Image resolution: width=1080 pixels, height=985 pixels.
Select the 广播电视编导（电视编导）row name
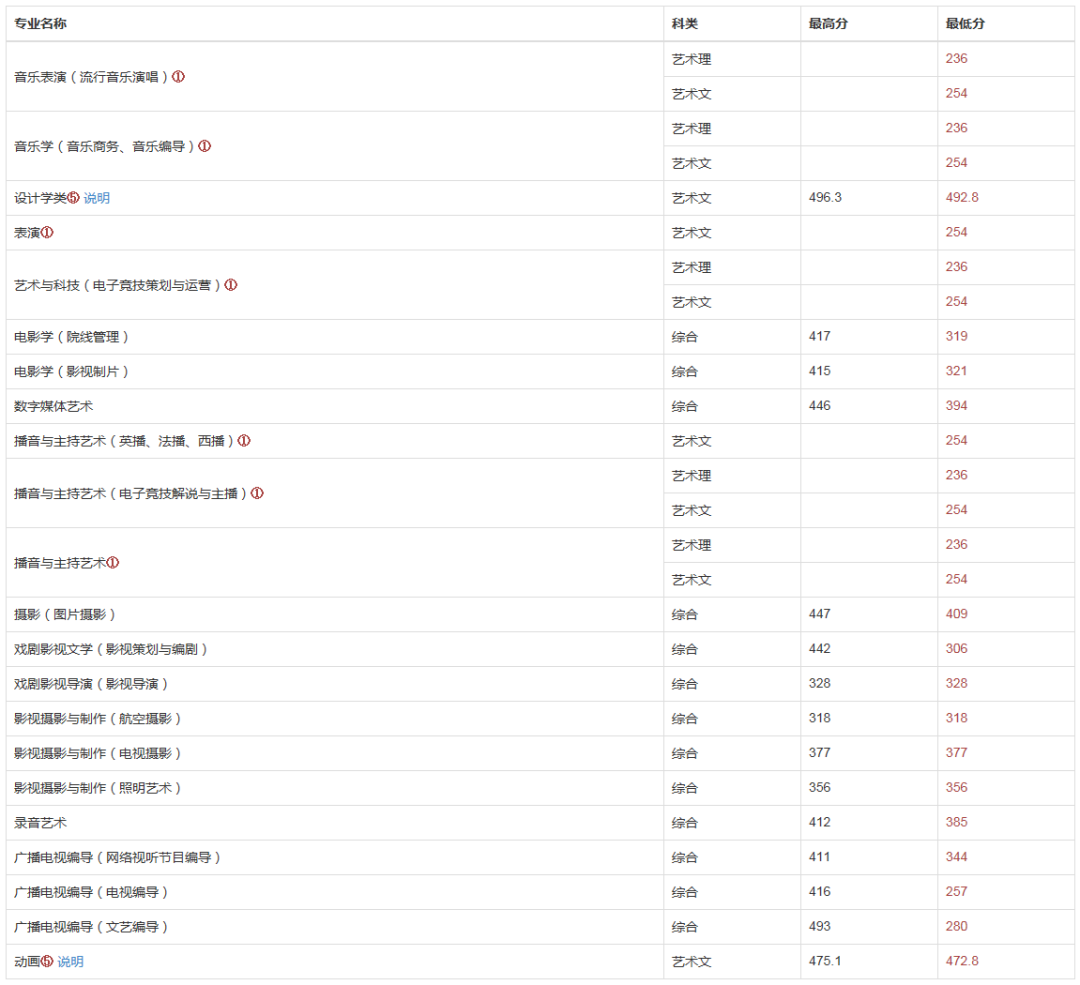tap(92, 892)
